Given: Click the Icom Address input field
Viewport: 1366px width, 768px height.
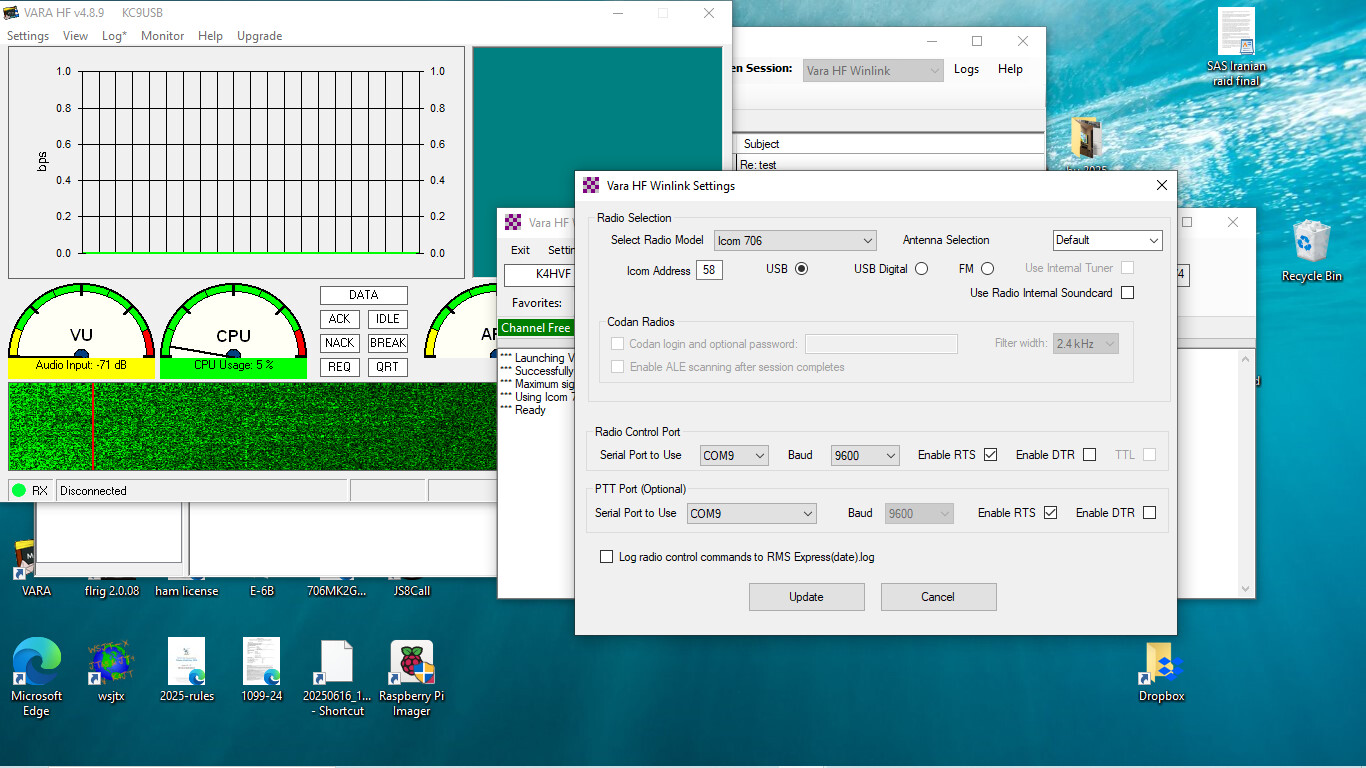Looking at the screenshot, I should tap(709, 271).
